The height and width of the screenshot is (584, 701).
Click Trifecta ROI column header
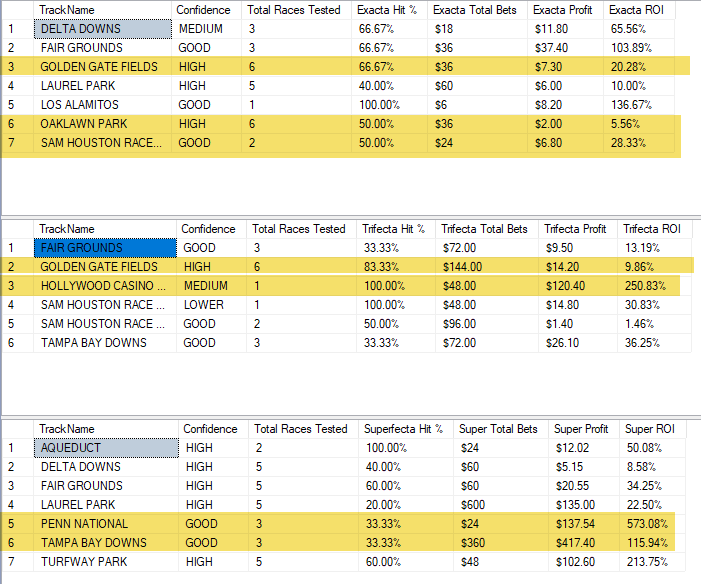pos(654,229)
